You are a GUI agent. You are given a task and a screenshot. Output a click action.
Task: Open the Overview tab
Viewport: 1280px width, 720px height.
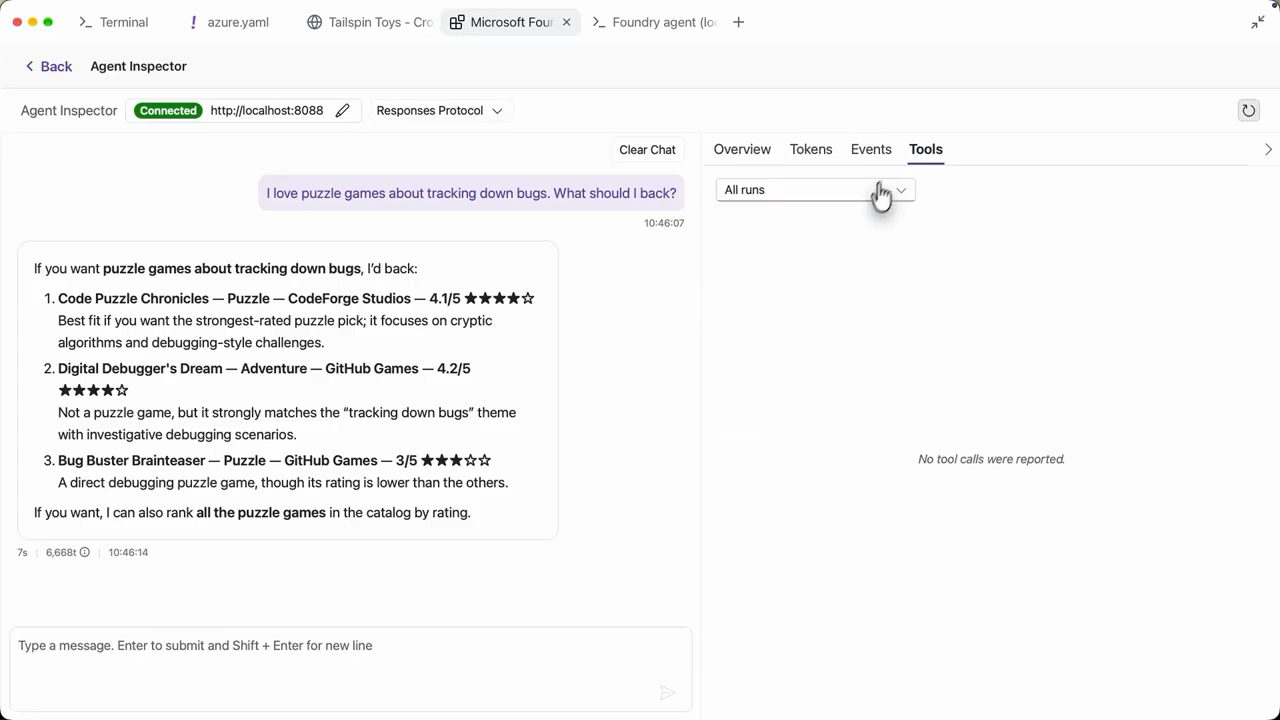742,149
